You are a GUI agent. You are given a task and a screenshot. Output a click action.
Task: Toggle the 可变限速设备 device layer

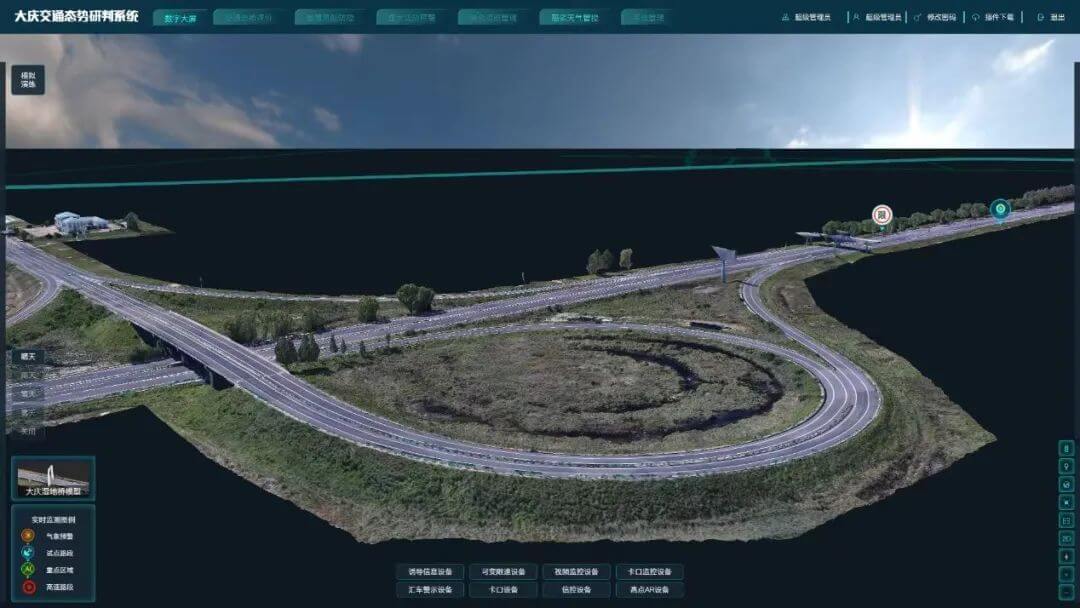coord(503,572)
